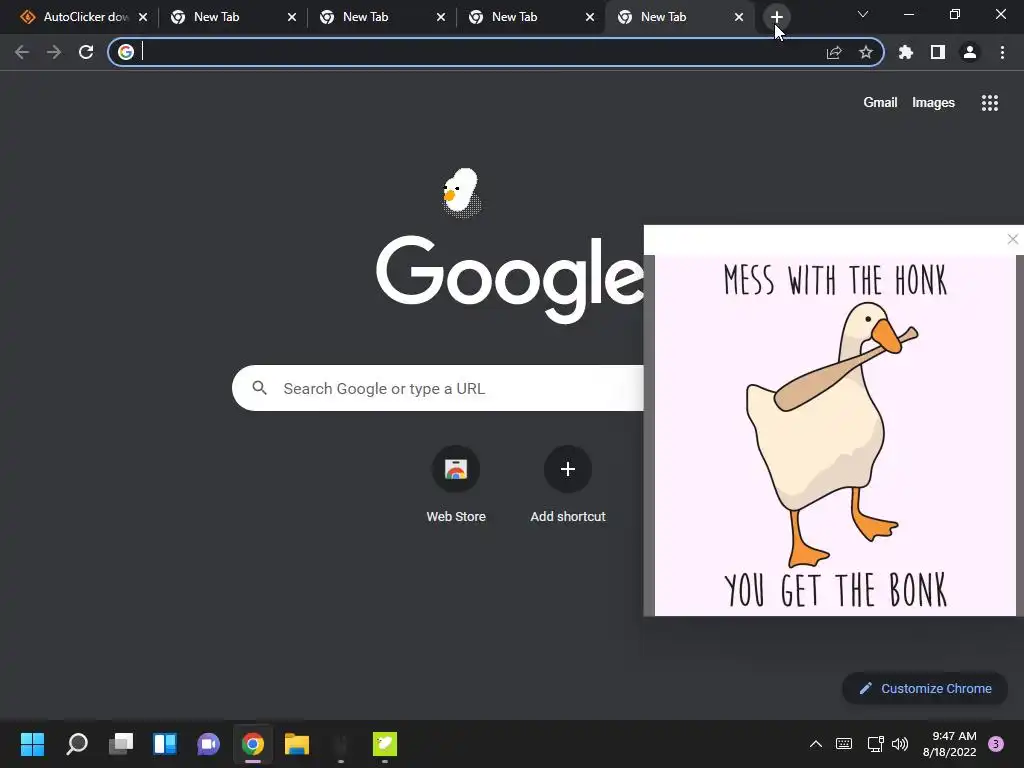
Task: Open Gmail link
Action: click(x=880, y=103)
